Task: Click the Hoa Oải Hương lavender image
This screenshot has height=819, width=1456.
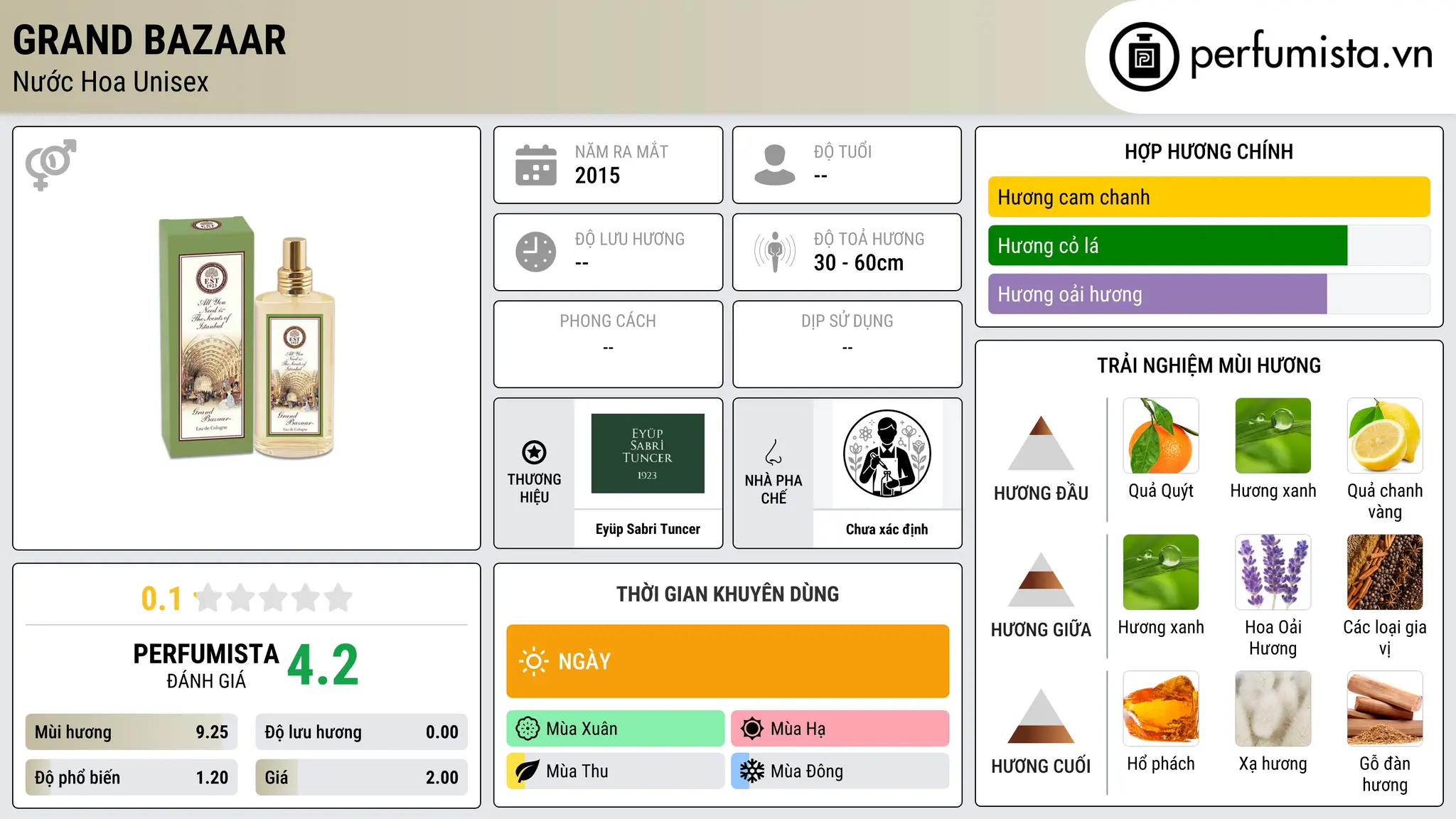Action: 1273,572
